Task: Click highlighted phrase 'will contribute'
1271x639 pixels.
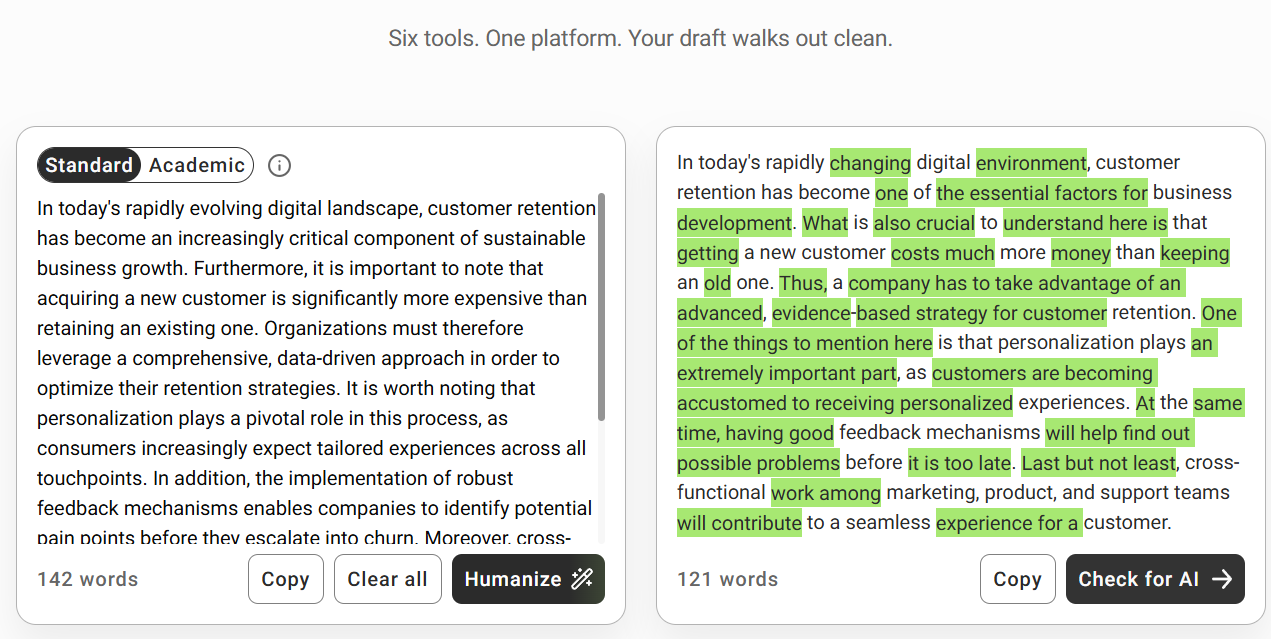Action: tap(739, 522)
